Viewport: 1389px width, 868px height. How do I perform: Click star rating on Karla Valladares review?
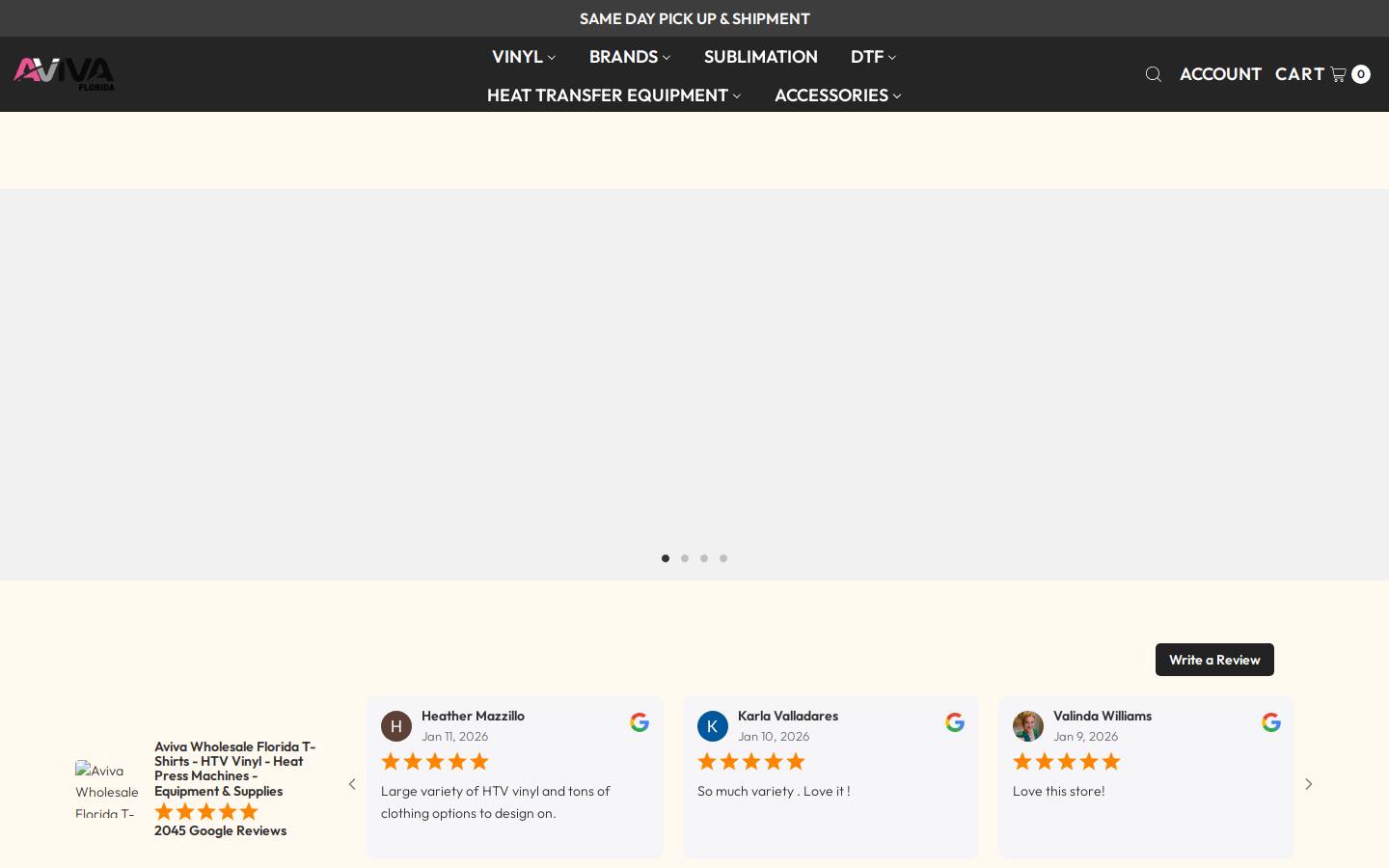point(751,762)
